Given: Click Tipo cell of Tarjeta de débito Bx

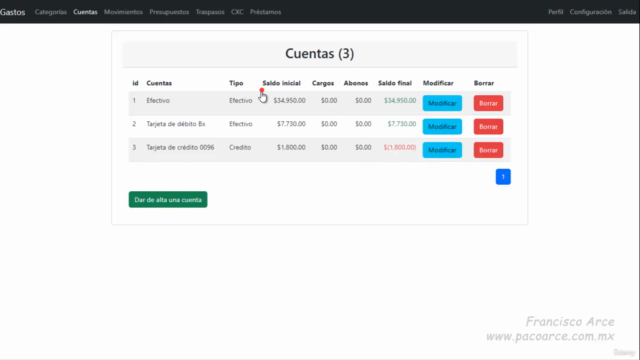Looking at the screenshot, I should point(240,124).
